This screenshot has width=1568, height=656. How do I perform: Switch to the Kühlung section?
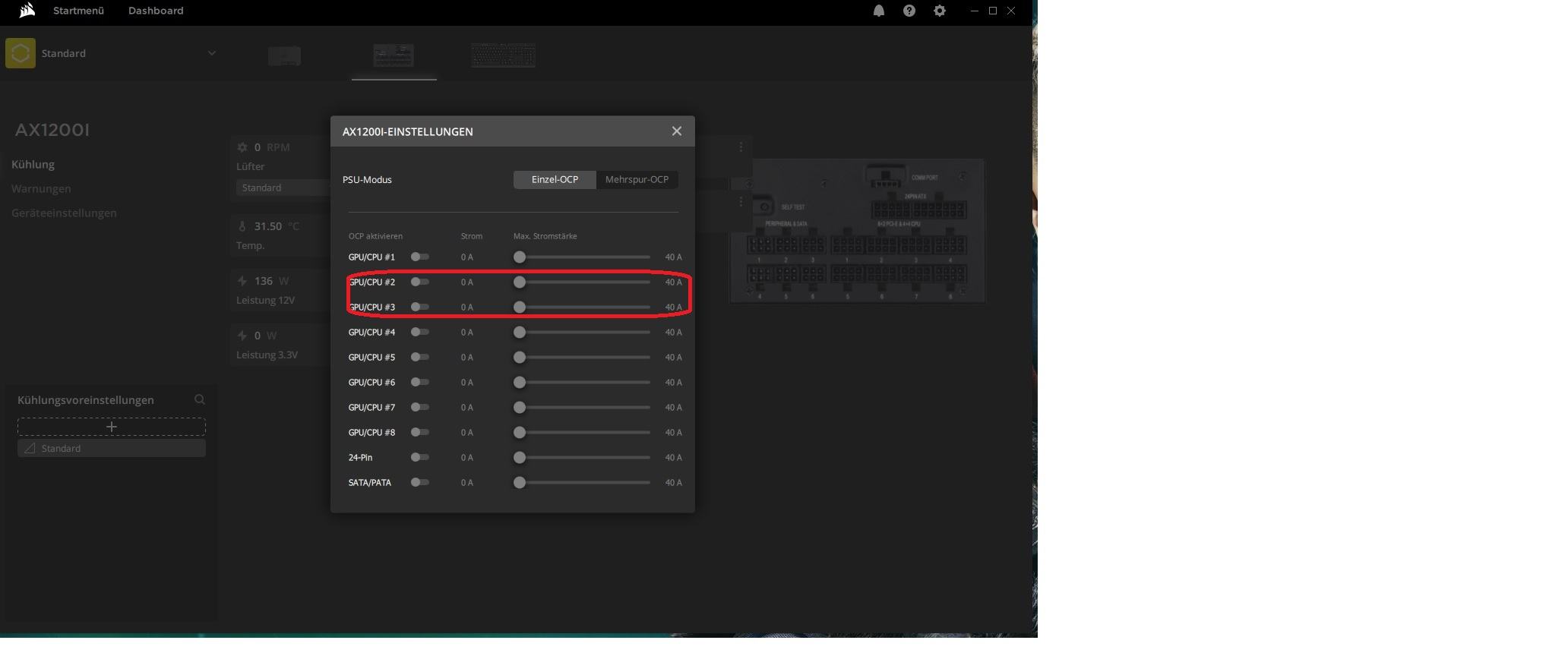[x=33, y=164]
